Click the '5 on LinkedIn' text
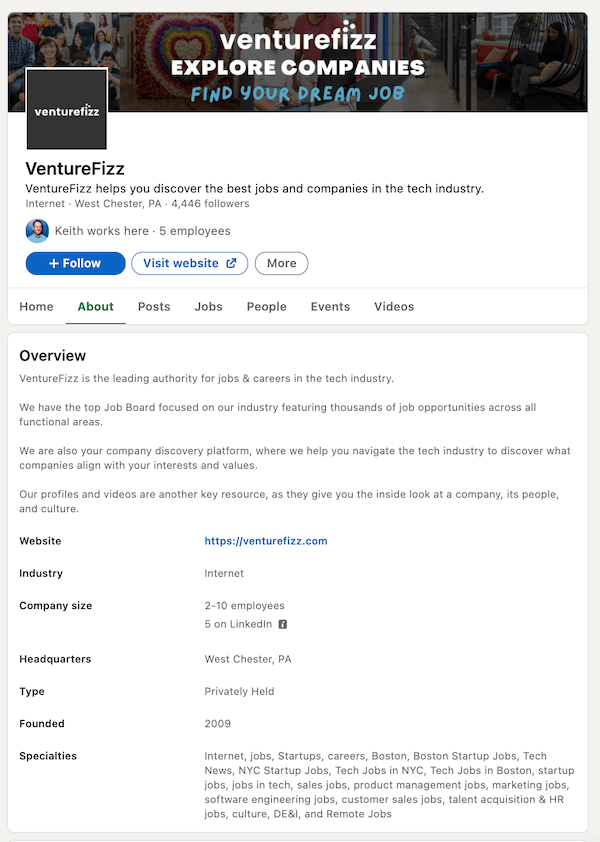The height and width of the screenshot is (842, 600). tap(238, 624)
